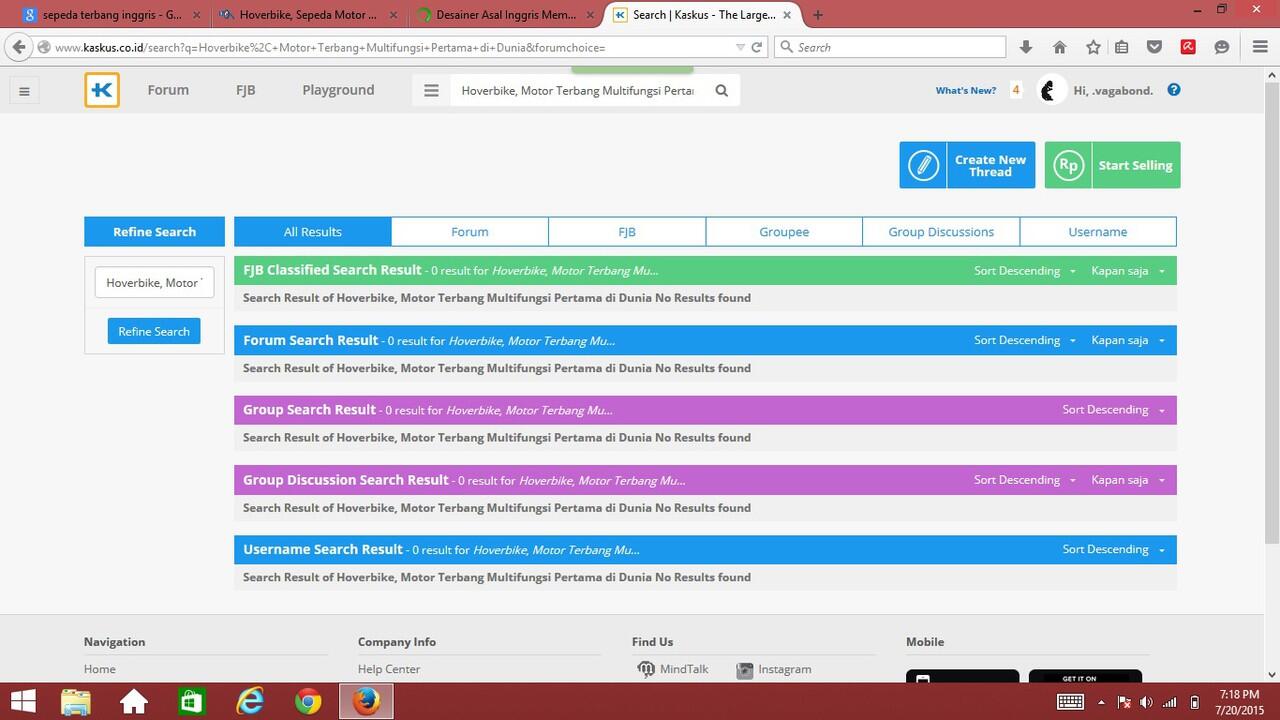The width and height of the screenshot is (1280, 720).
Task: Click the MindTalk icon in footer
Action: click(646, 669)
